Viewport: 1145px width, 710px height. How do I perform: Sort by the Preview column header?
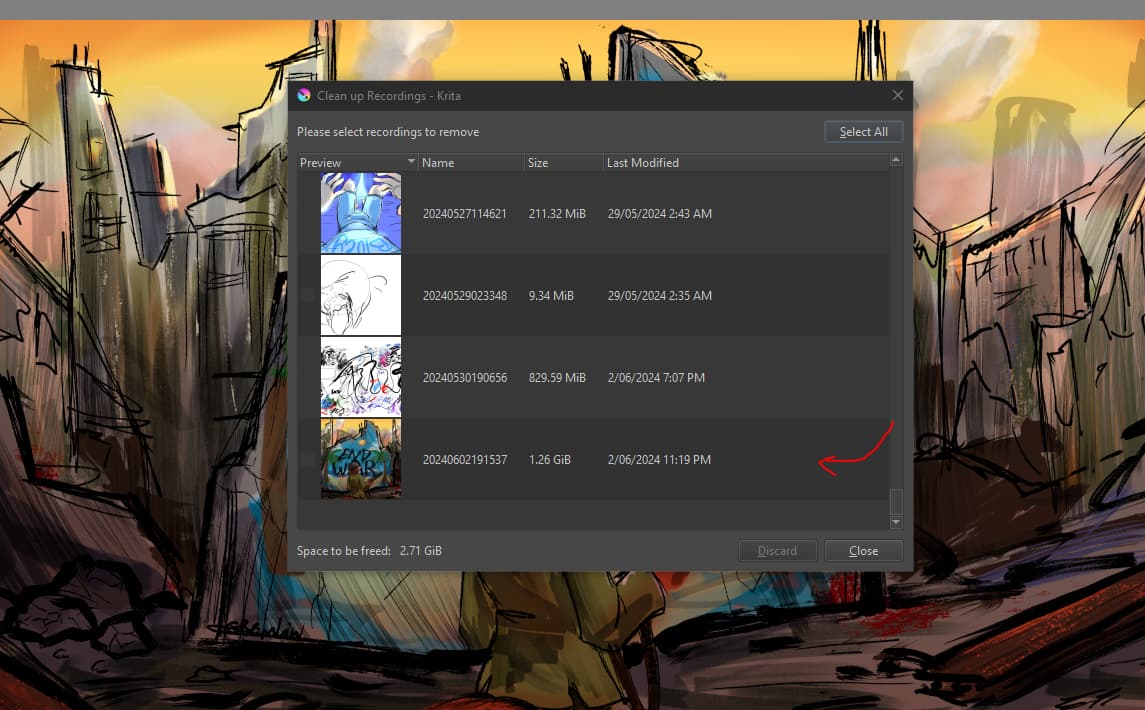(357, 162)
